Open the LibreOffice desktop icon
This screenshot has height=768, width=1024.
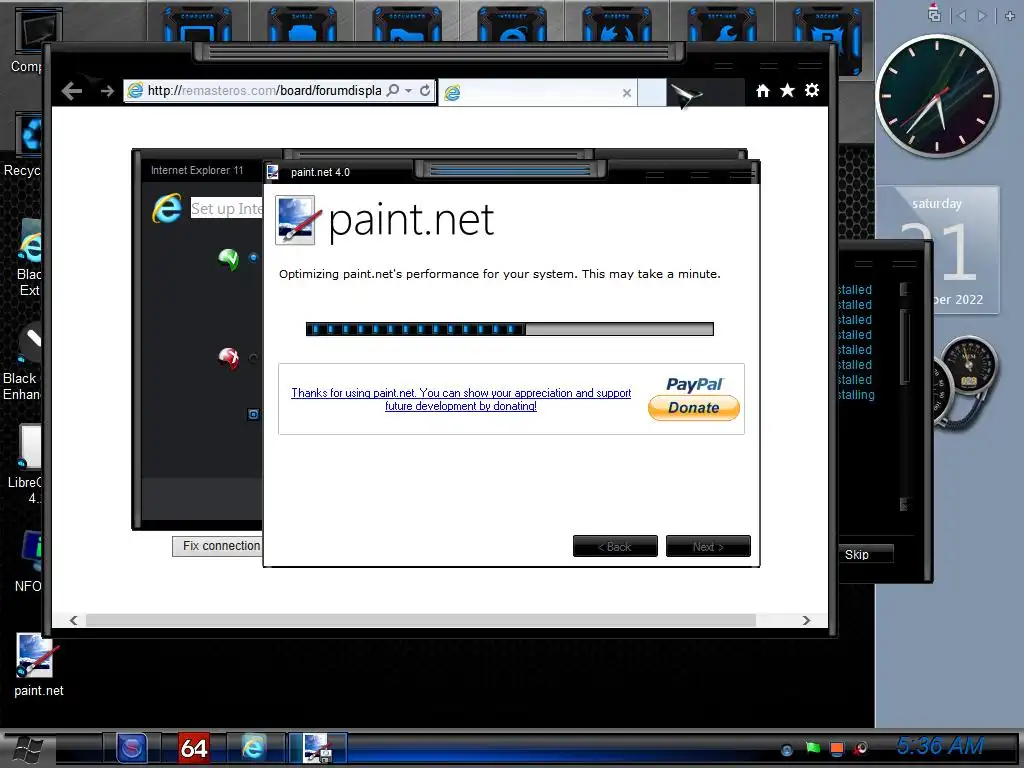(26, 465)
